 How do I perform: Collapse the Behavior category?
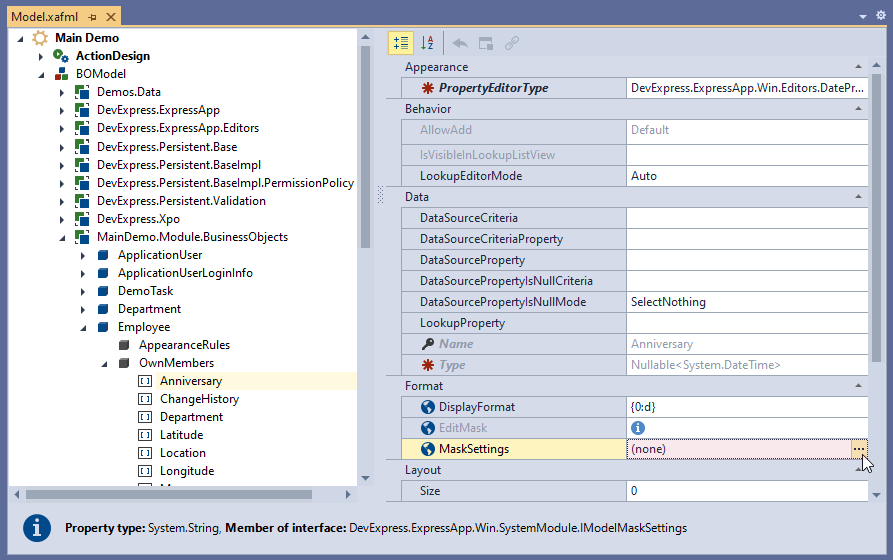coord(858,108)
